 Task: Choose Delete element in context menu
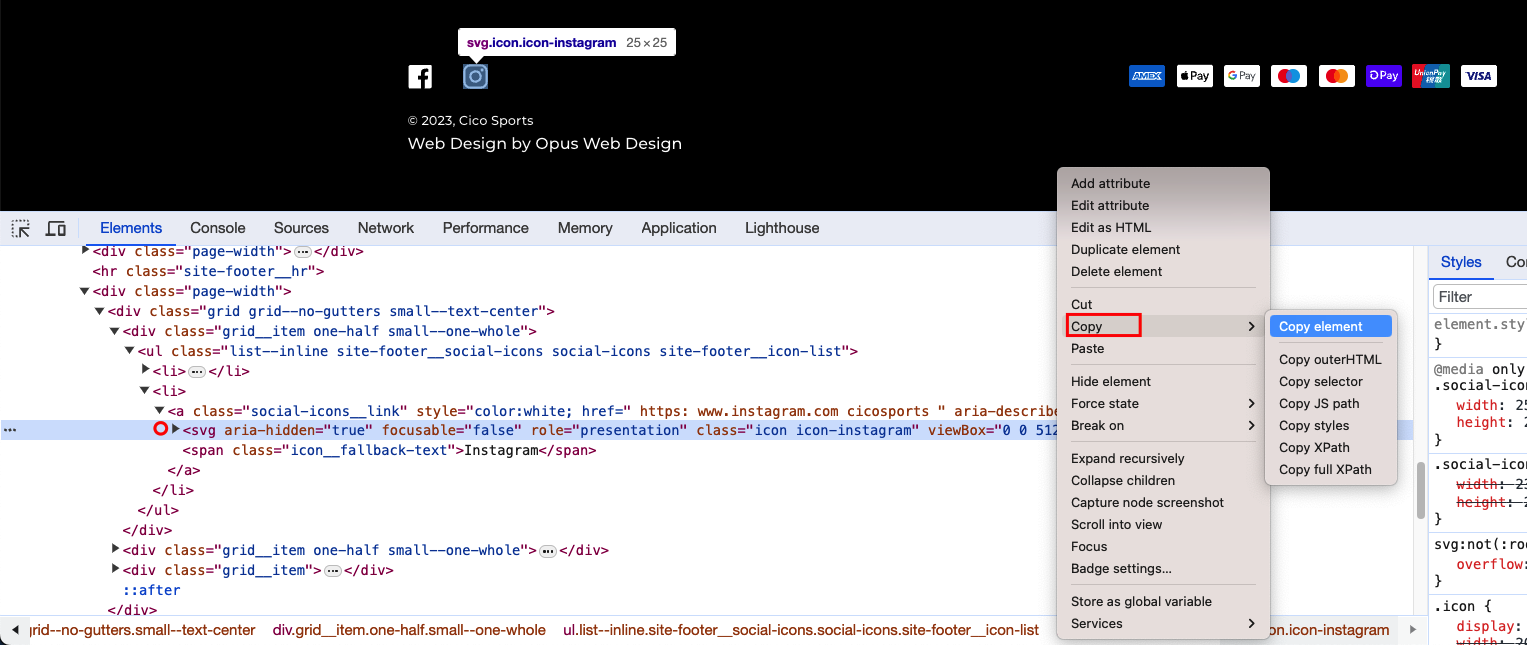coord(1163,272)
